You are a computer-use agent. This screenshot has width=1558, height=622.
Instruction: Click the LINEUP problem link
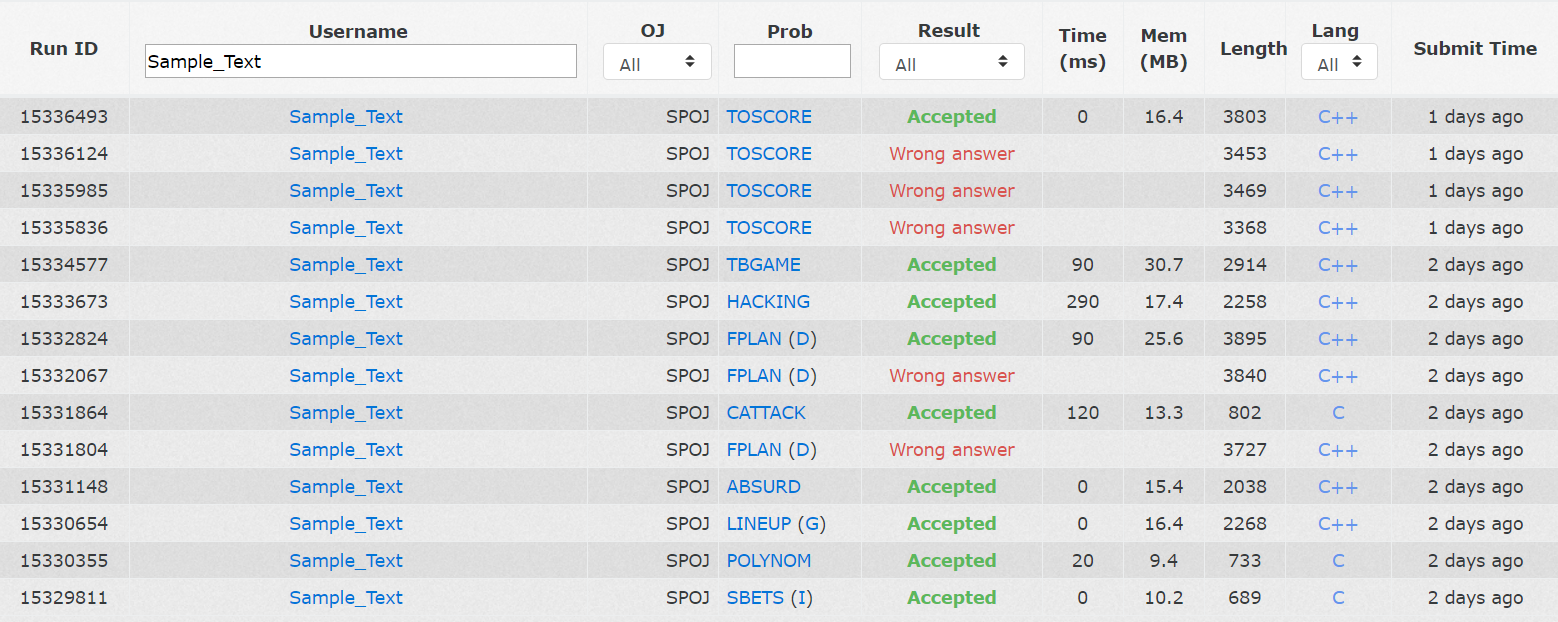tap(759, 524)
